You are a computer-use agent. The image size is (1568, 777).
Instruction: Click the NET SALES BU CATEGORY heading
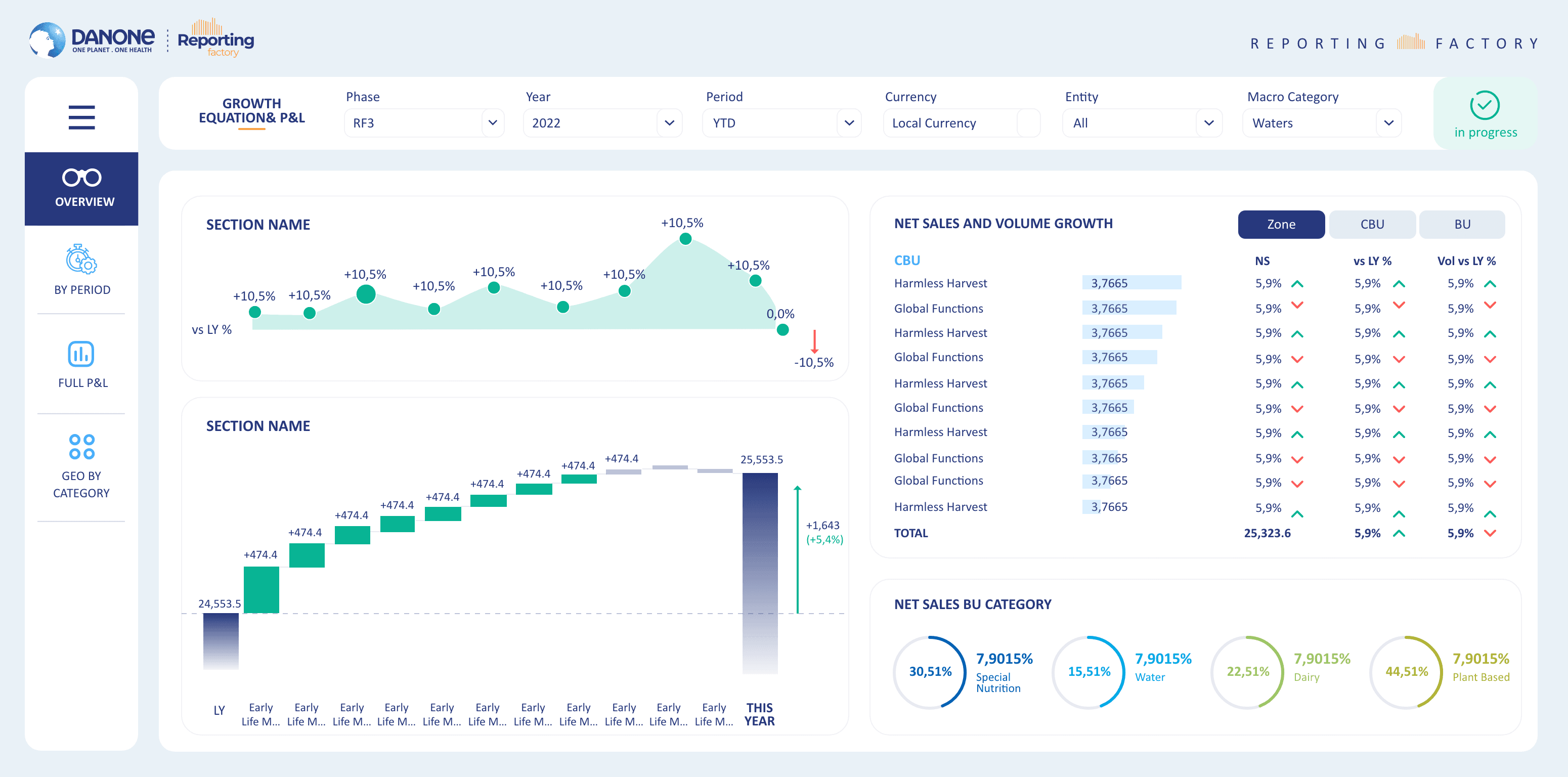click(972, 604)
